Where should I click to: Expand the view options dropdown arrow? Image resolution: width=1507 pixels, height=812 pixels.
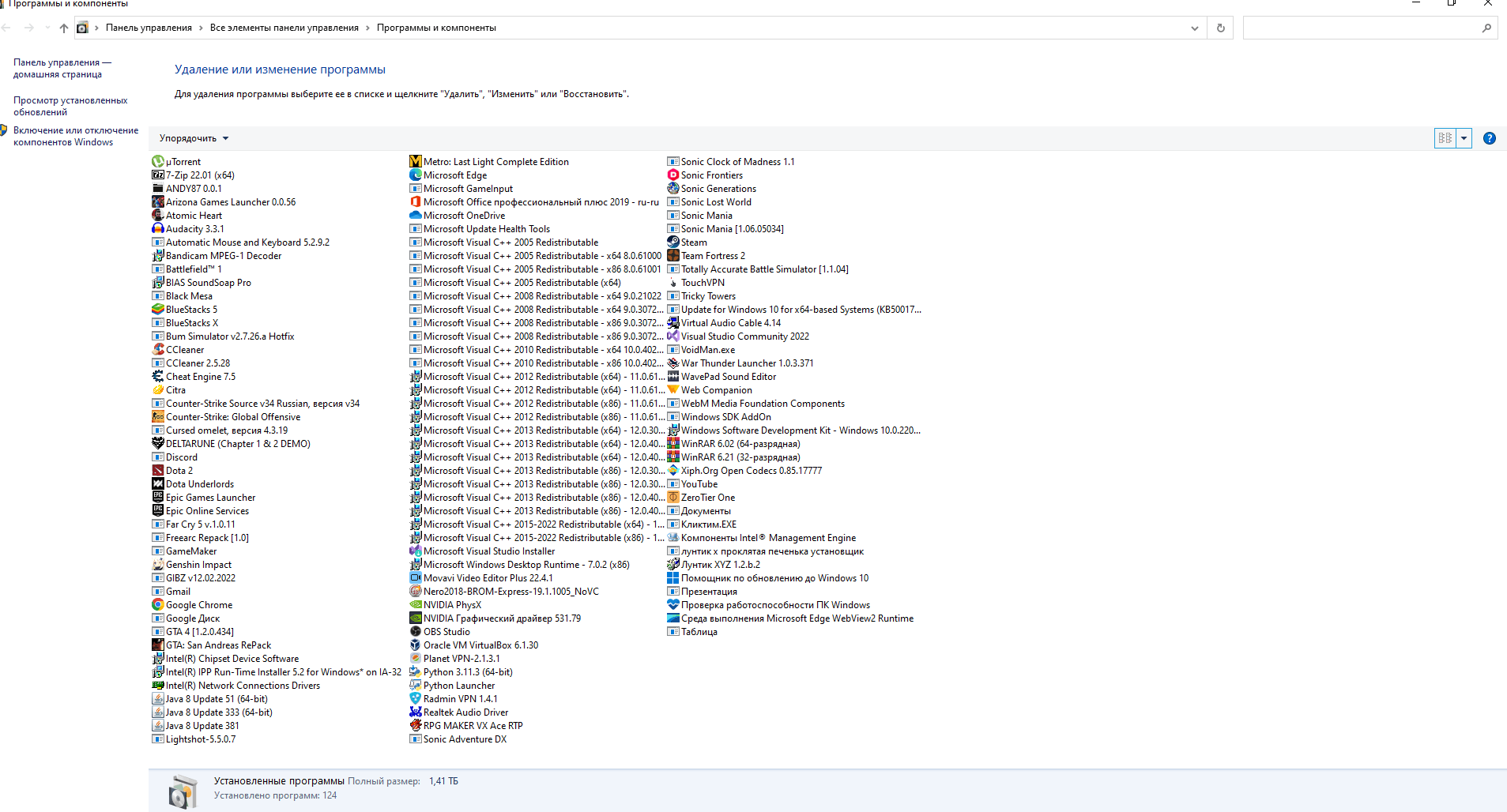1464,138
